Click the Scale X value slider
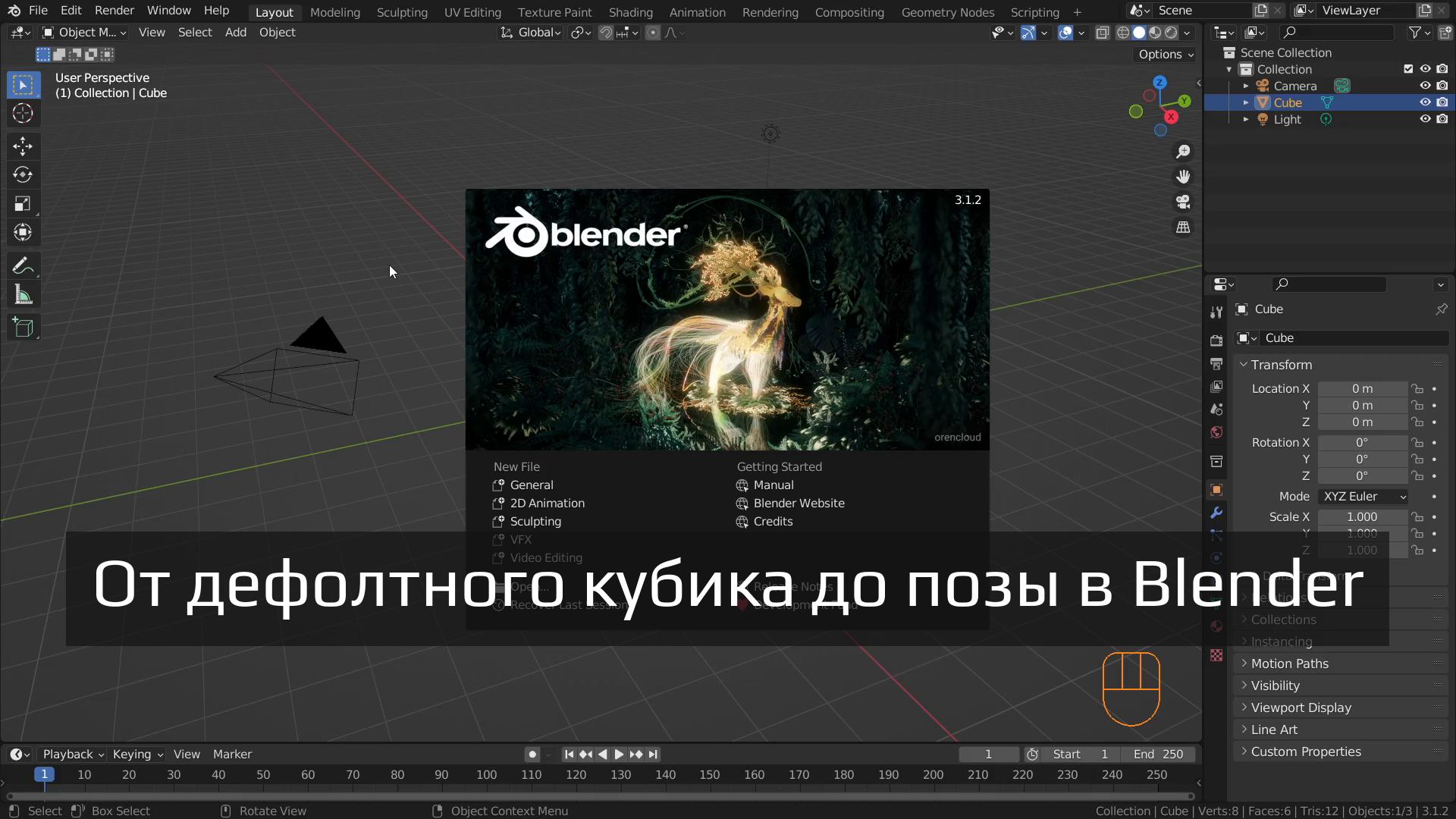The image size is (1456, 819). tap(1361, 516)
